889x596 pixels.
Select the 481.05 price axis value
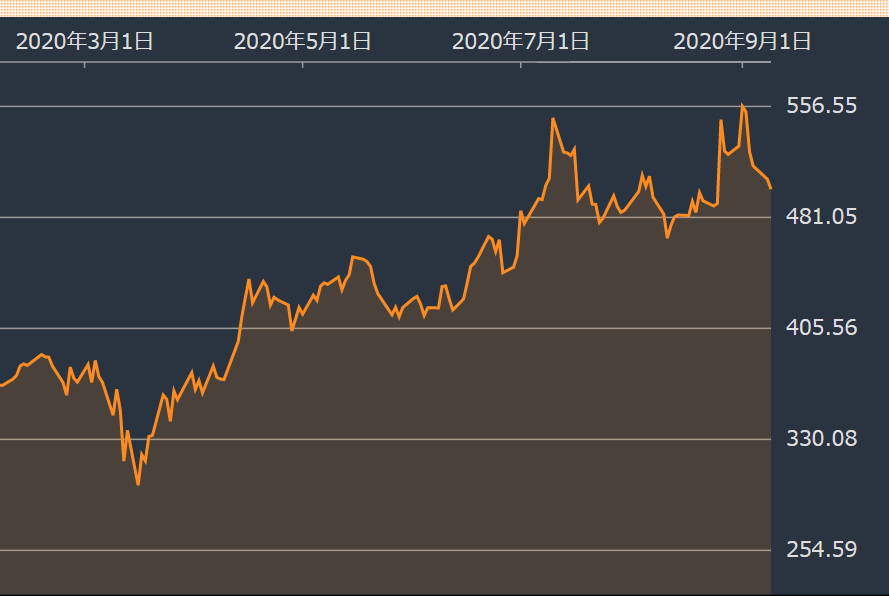pos(820,217)
